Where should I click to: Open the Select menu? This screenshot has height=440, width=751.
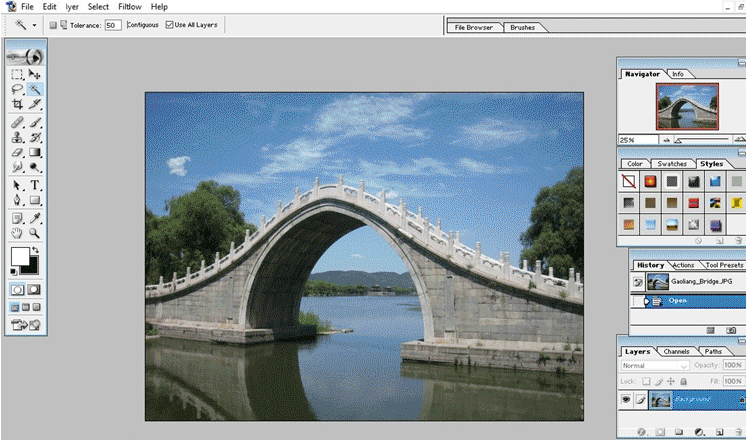(x=98, y=7)
